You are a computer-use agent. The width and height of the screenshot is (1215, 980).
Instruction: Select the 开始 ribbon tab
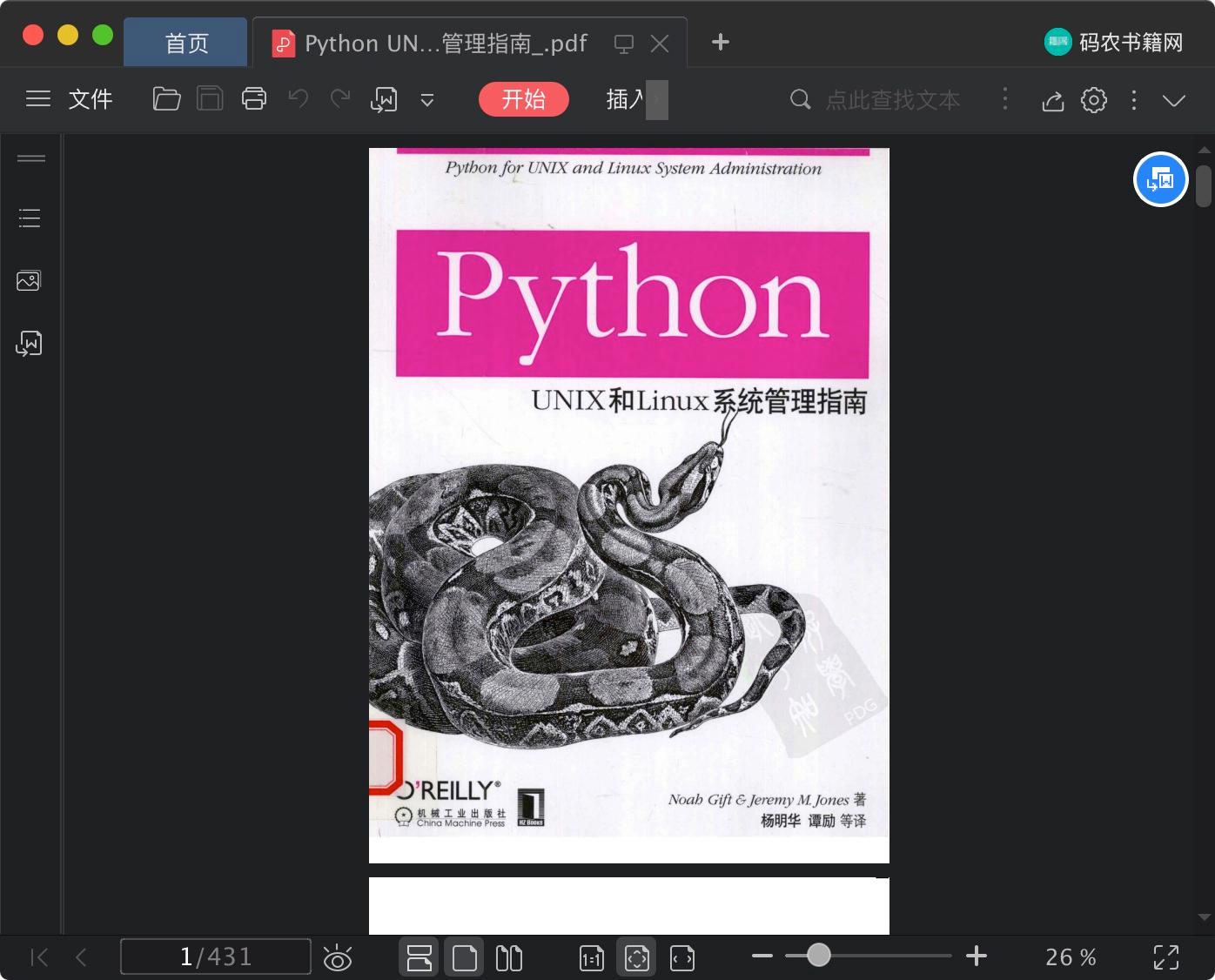click(524, 99)
